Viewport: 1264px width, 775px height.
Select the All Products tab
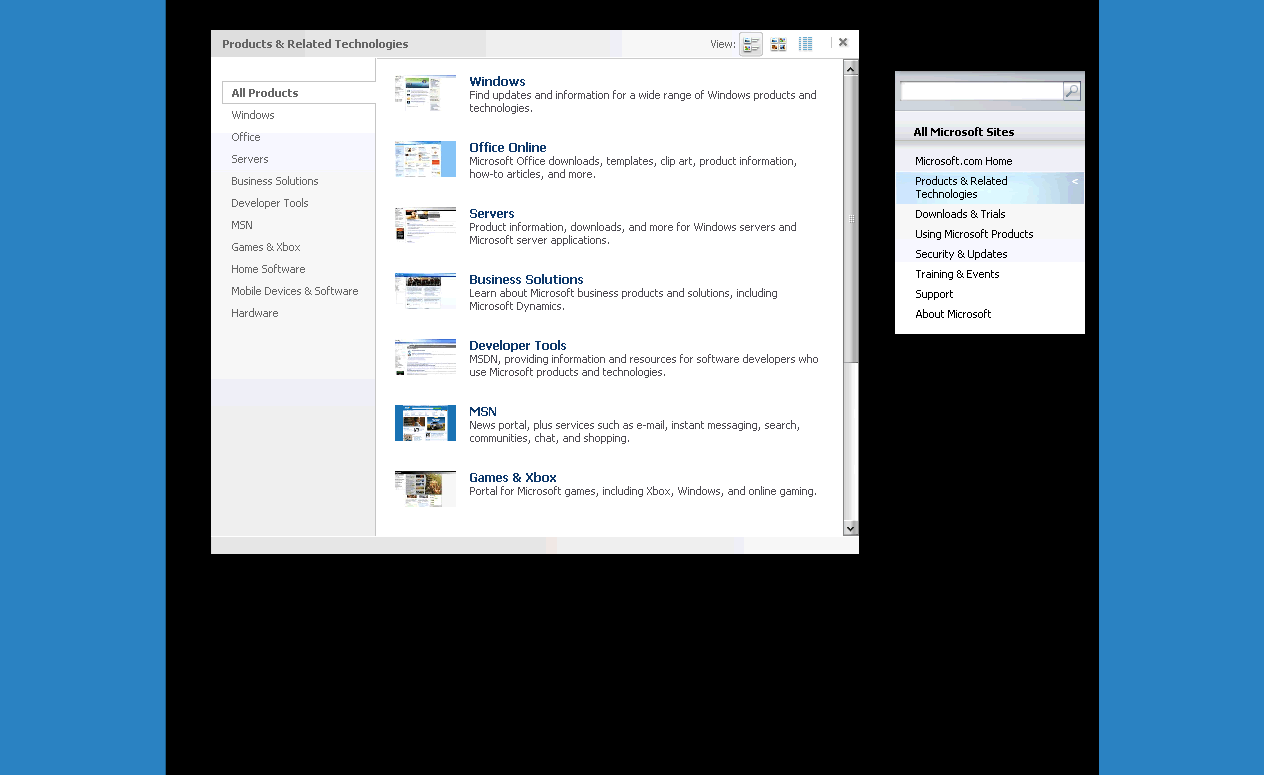click(265, 93)
